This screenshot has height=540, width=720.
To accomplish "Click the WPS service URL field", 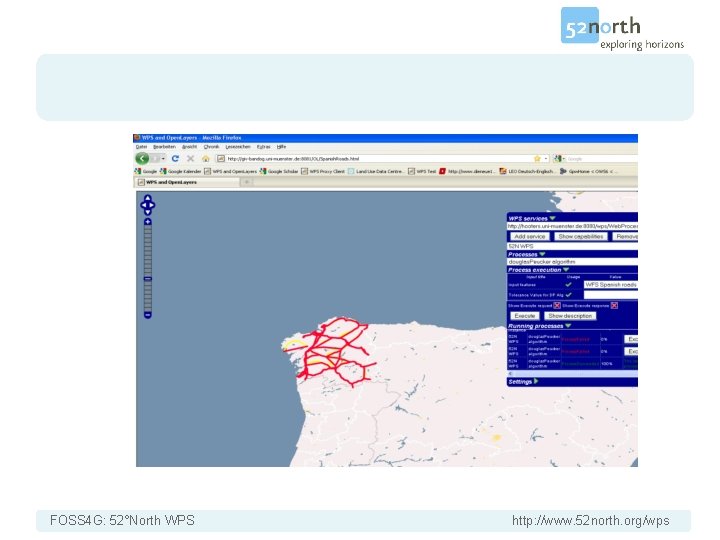I will tap(572, 226).
